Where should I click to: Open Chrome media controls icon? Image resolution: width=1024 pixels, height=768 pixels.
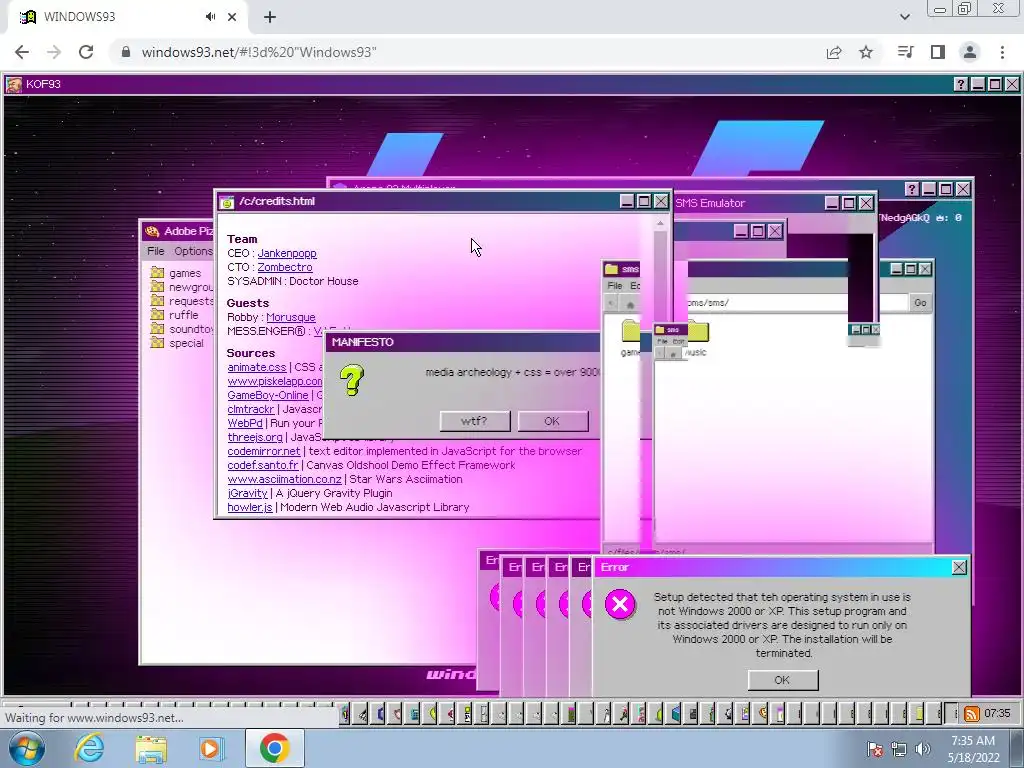click(x=905, y=52)
